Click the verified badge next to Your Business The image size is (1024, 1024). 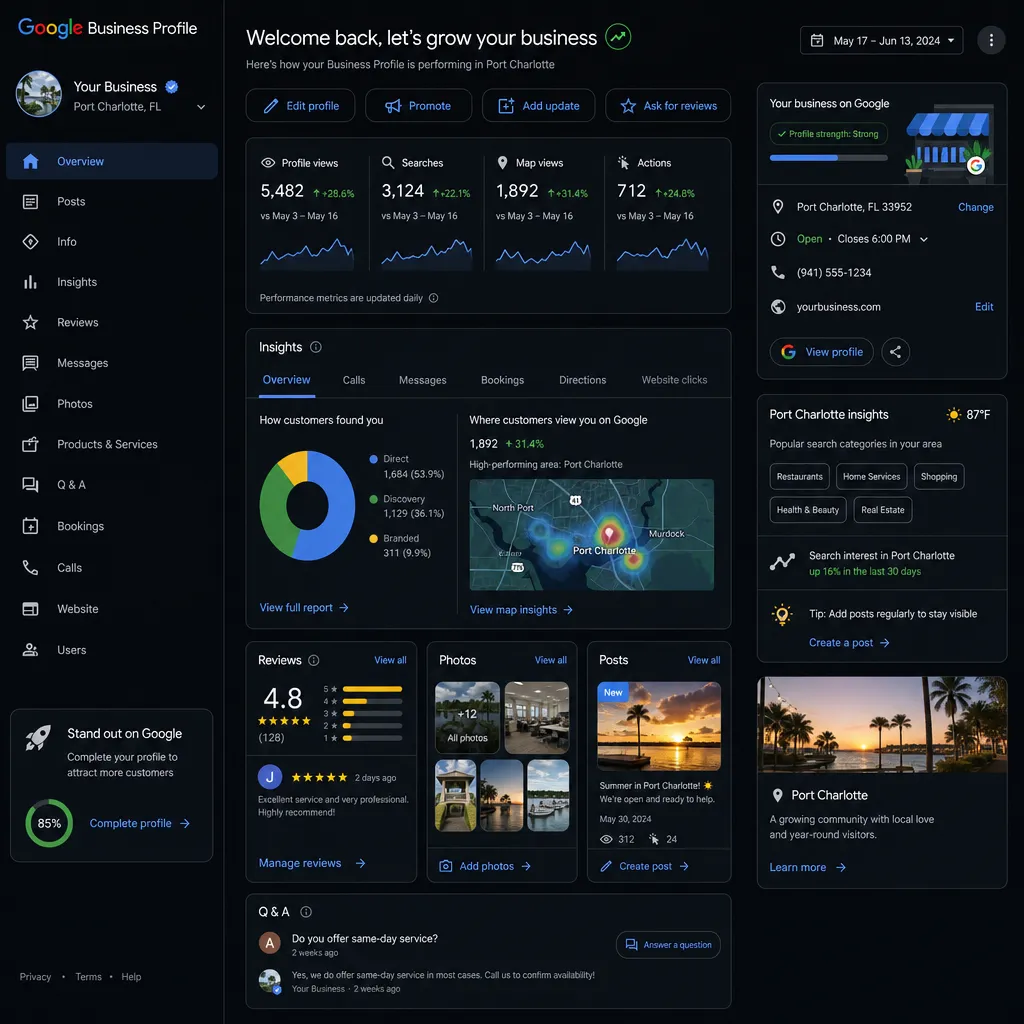coord(172,86)
